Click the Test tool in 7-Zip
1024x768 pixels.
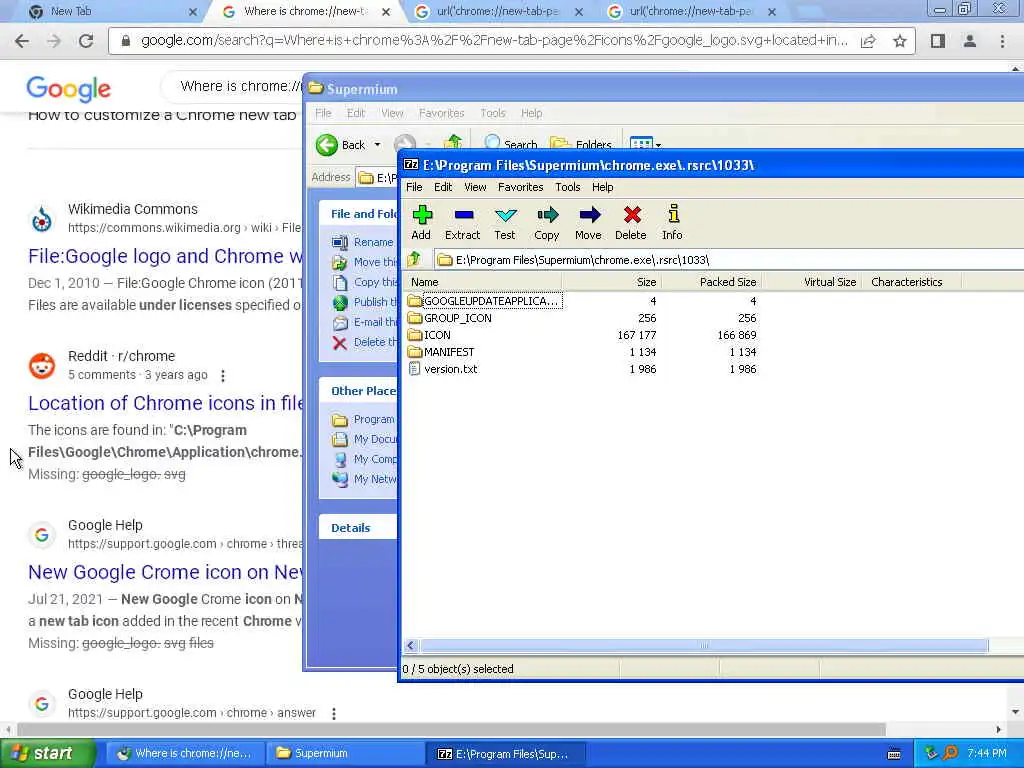[505, 223]
